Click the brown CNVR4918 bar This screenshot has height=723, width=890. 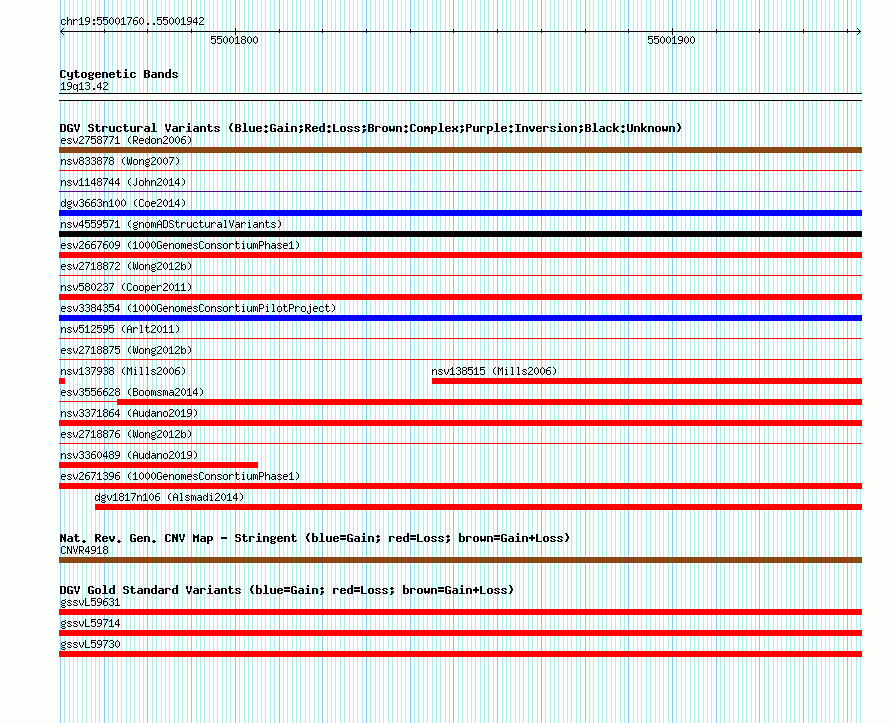pyautogui.click(x=460, y=560)
